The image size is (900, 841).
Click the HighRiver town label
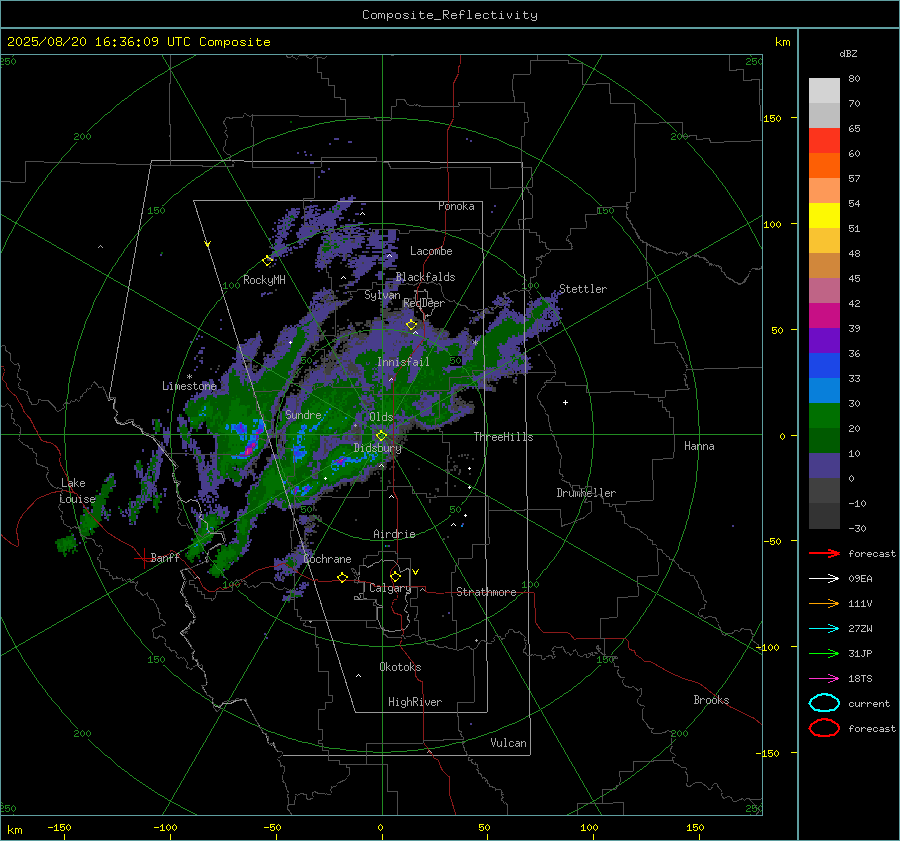(x=415, y=702)
